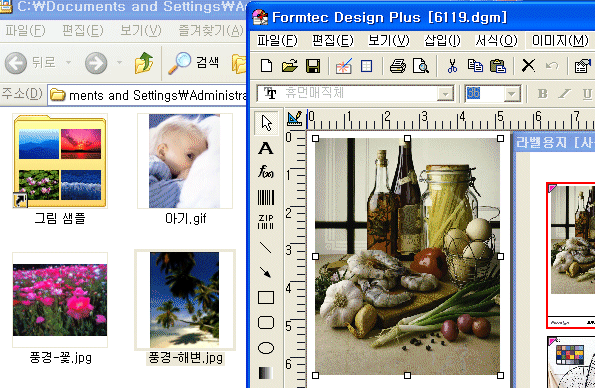595x388 pixels.
Task: Open 서식(O) menu in Formtec
Action: point(496,40)
